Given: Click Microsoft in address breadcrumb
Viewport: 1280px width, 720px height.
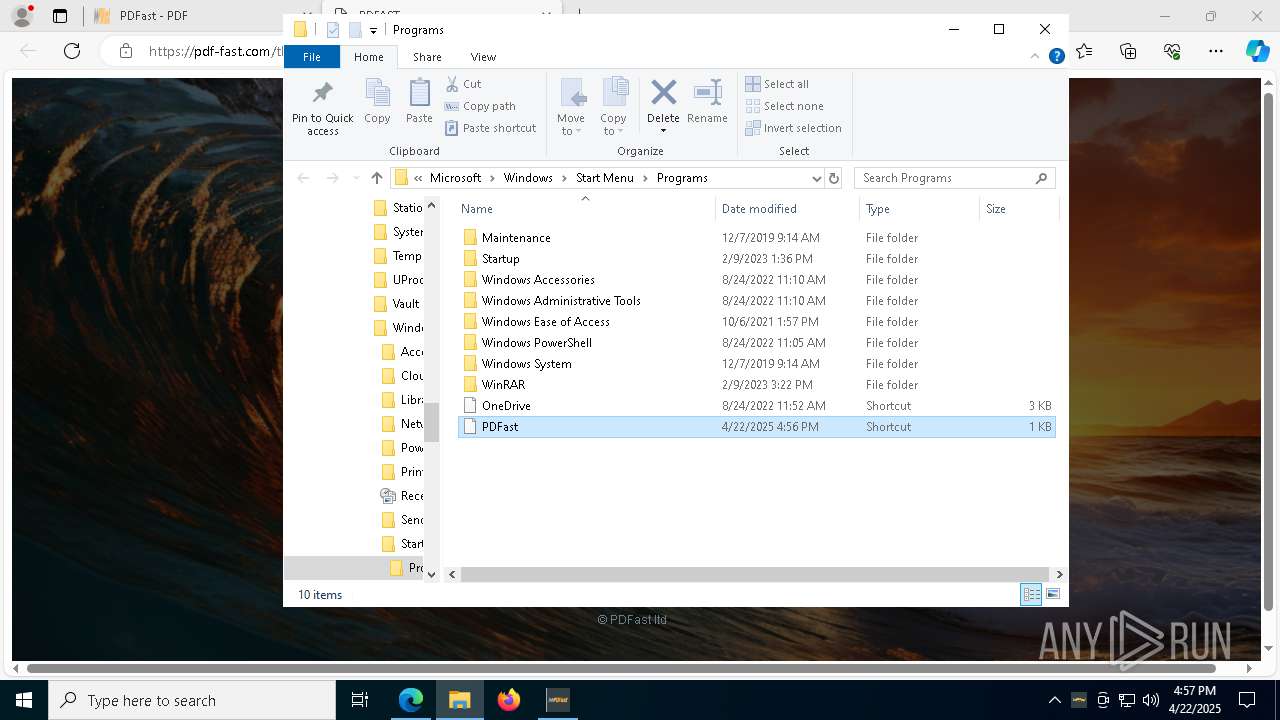Looking at the screenshot, I should tap(455, 178).
